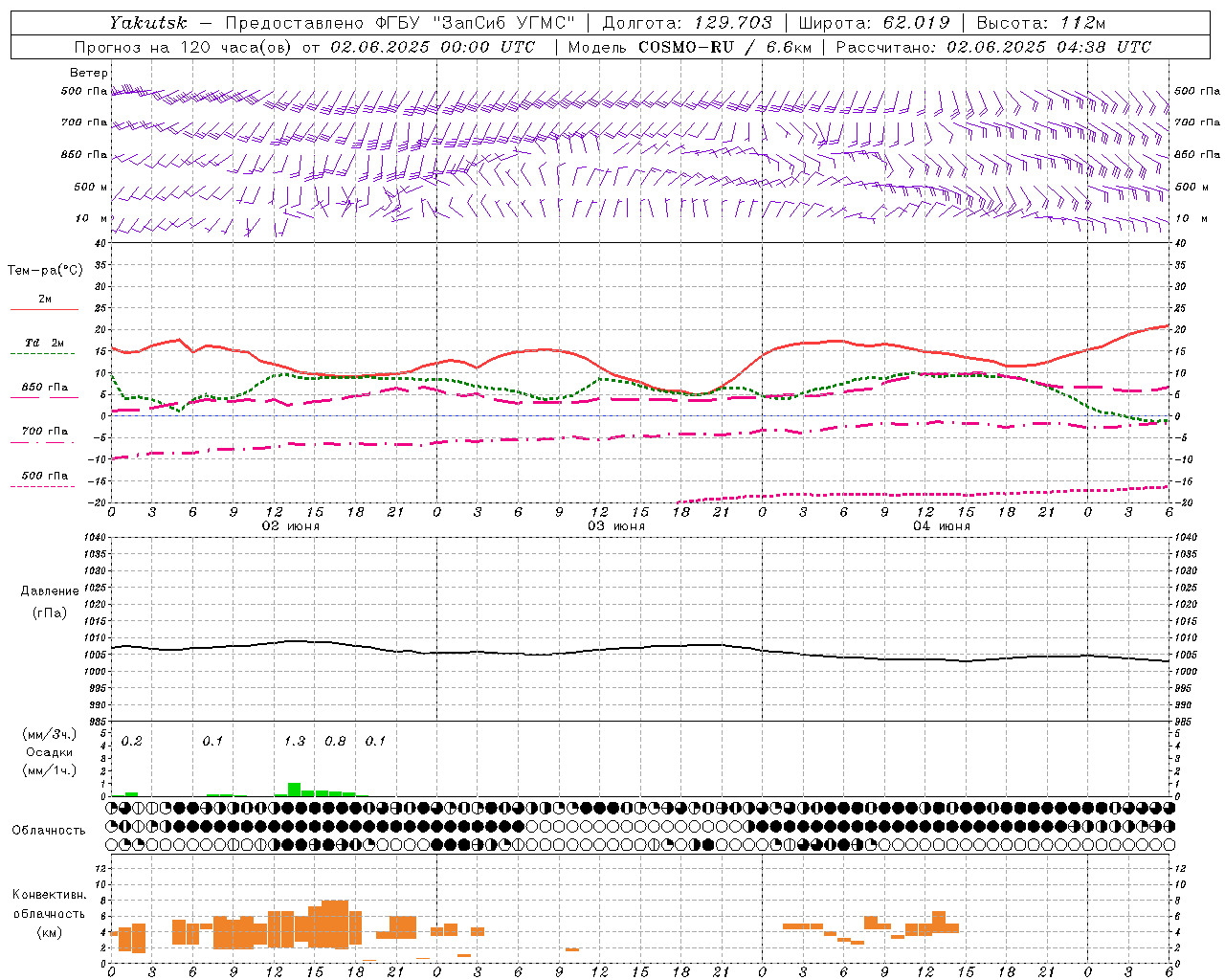Click the black surface pressure curve
The image size is (1225, 980).
point(640,650)
